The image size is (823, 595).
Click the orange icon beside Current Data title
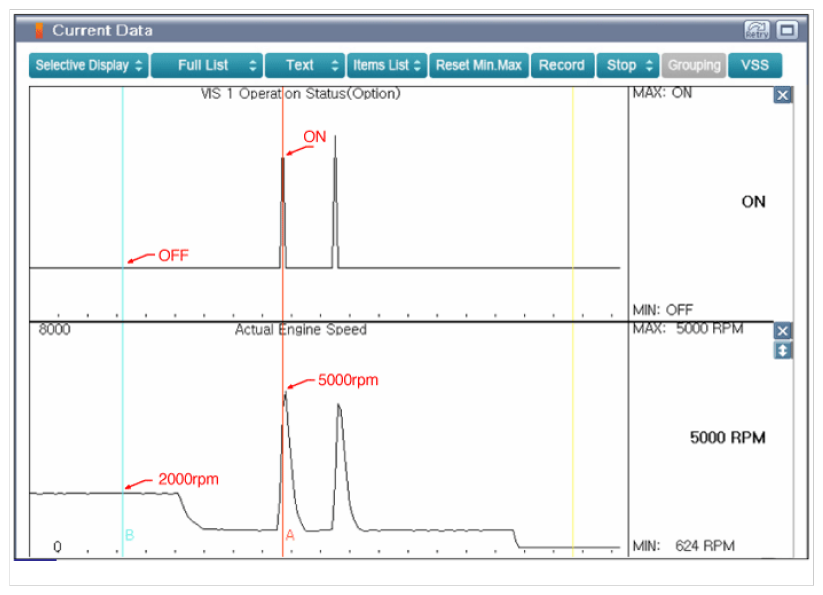coord(39,31)
